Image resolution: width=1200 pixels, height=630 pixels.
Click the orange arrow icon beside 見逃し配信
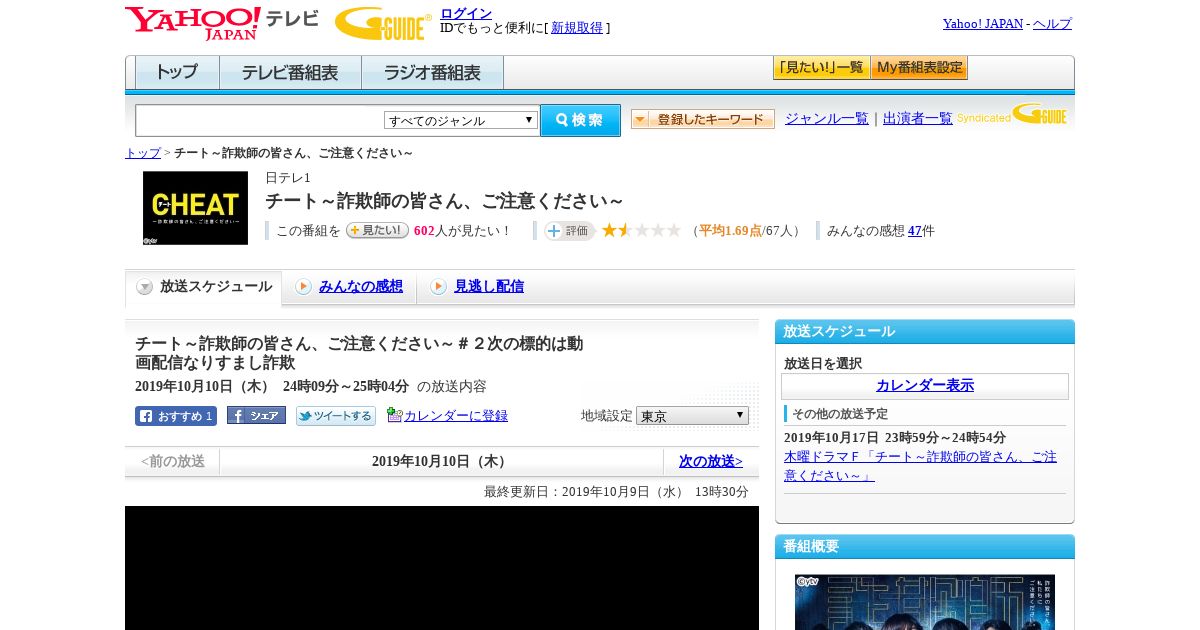pos(438,287)
